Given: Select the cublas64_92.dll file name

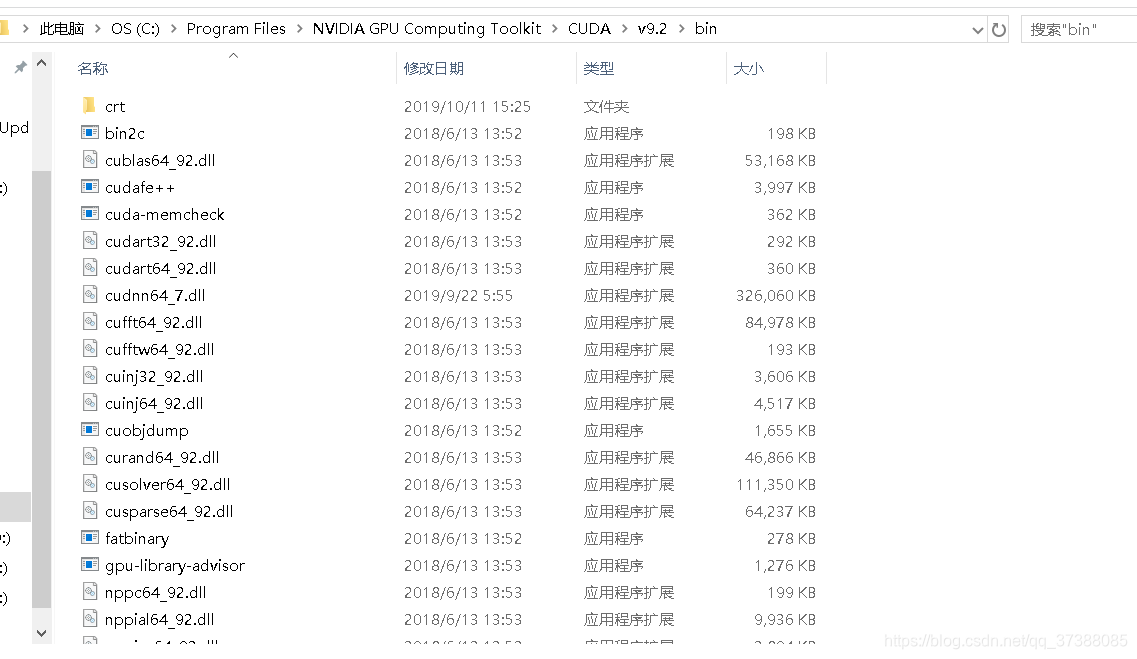Looking at the screenshot, I should 160,160.
